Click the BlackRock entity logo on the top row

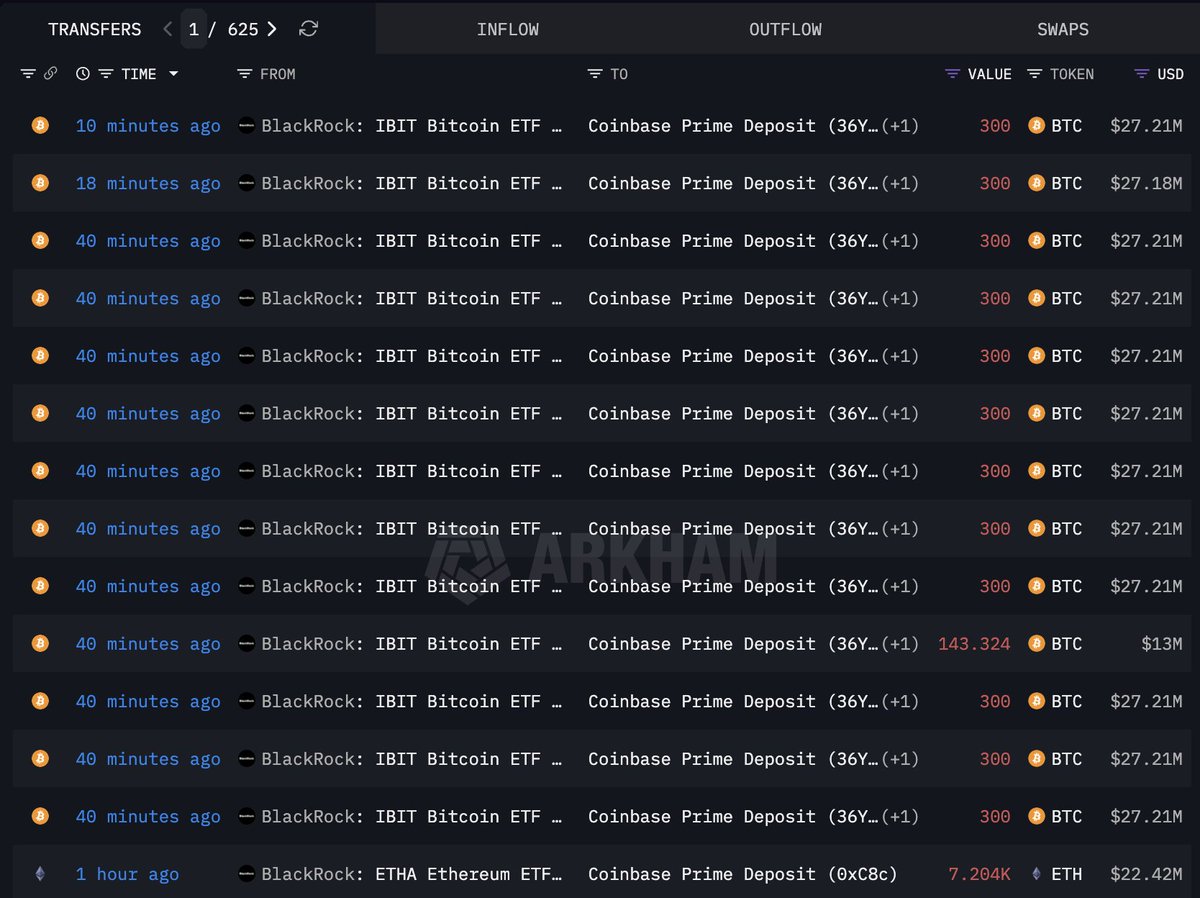tap(246, 125)
